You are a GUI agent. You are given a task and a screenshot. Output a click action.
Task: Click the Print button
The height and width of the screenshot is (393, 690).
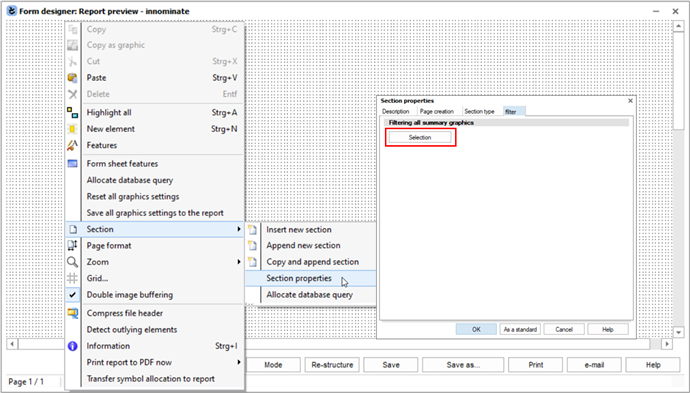536,365
